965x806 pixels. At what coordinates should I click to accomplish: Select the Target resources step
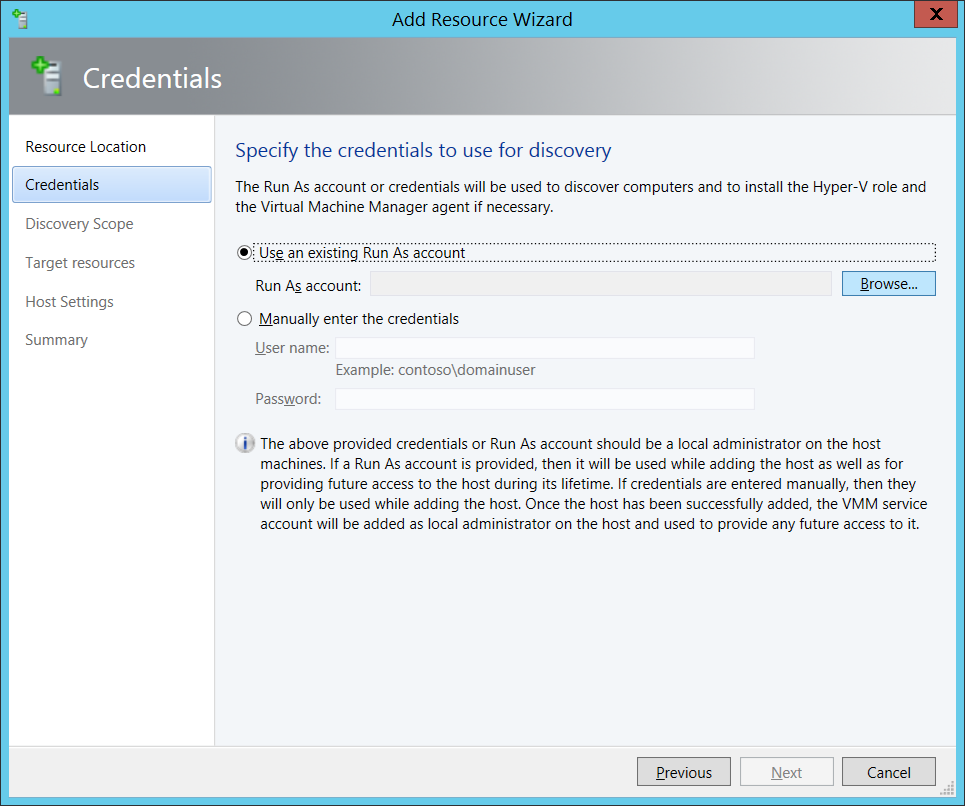pyautogui.click(x=79, y=262)
